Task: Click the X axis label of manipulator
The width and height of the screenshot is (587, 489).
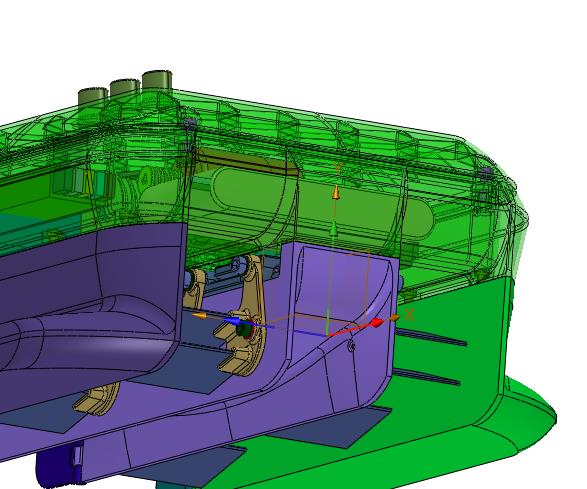Action: coord(410,314)
